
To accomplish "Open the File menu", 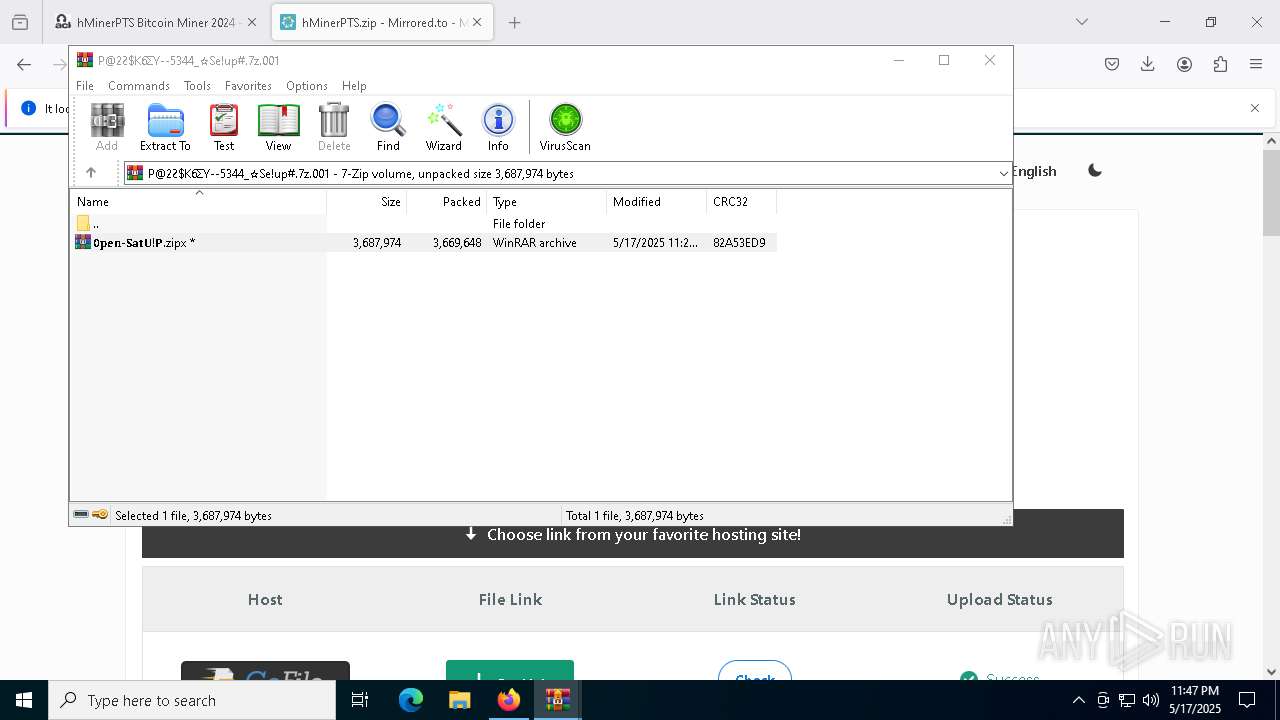I will (85, 86).
